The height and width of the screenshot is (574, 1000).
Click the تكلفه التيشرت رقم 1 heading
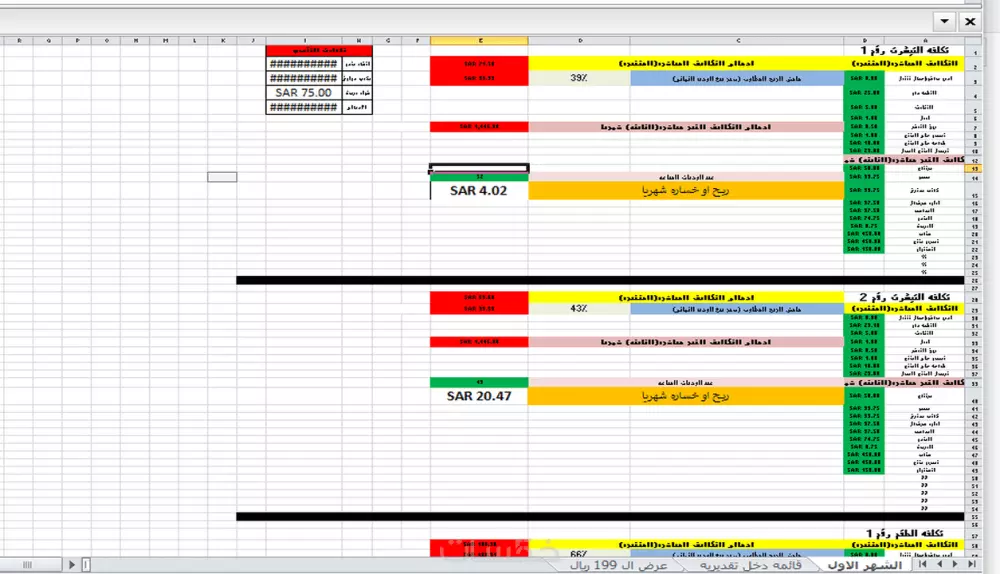click(x=904, y=50)
